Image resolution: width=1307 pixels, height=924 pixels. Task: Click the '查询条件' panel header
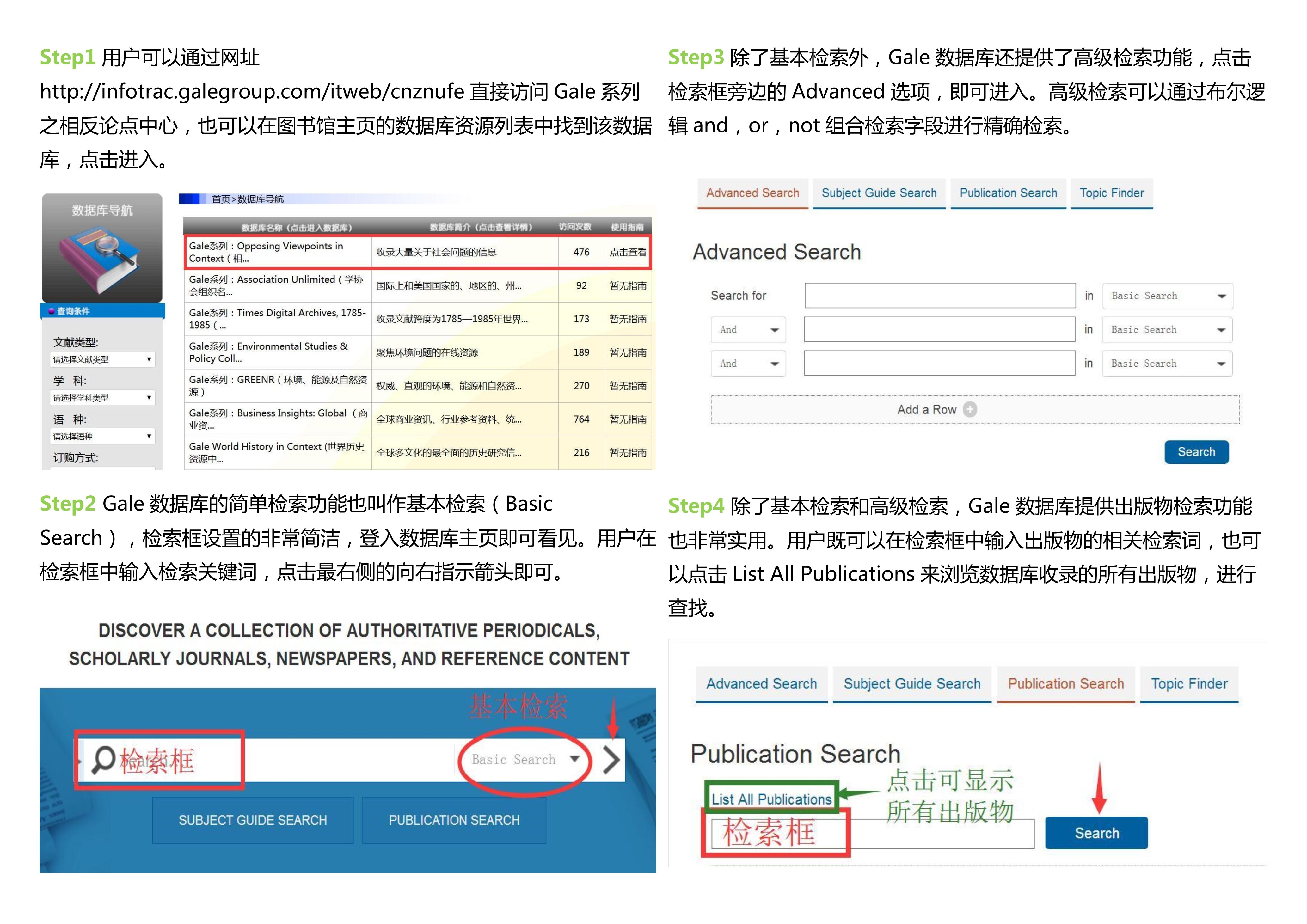[x=102, y=311]
